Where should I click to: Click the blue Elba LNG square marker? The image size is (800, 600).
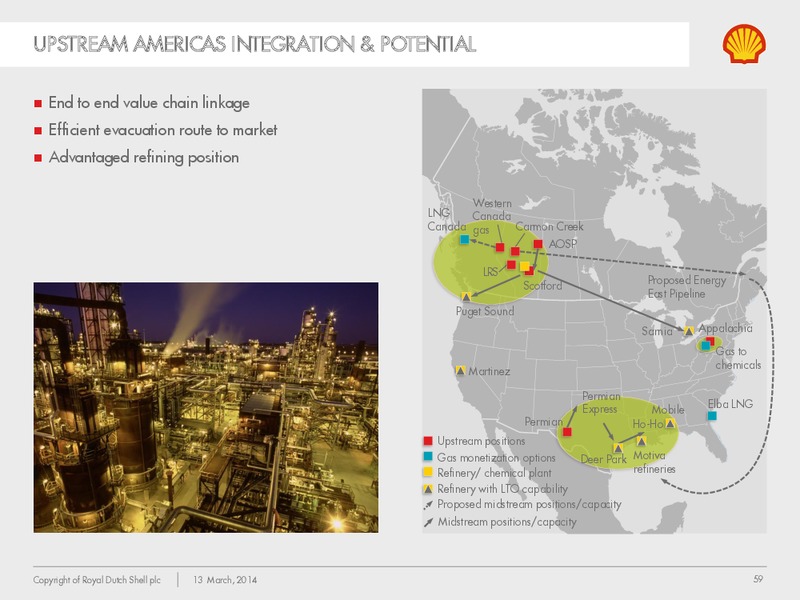tap(712, 416)
